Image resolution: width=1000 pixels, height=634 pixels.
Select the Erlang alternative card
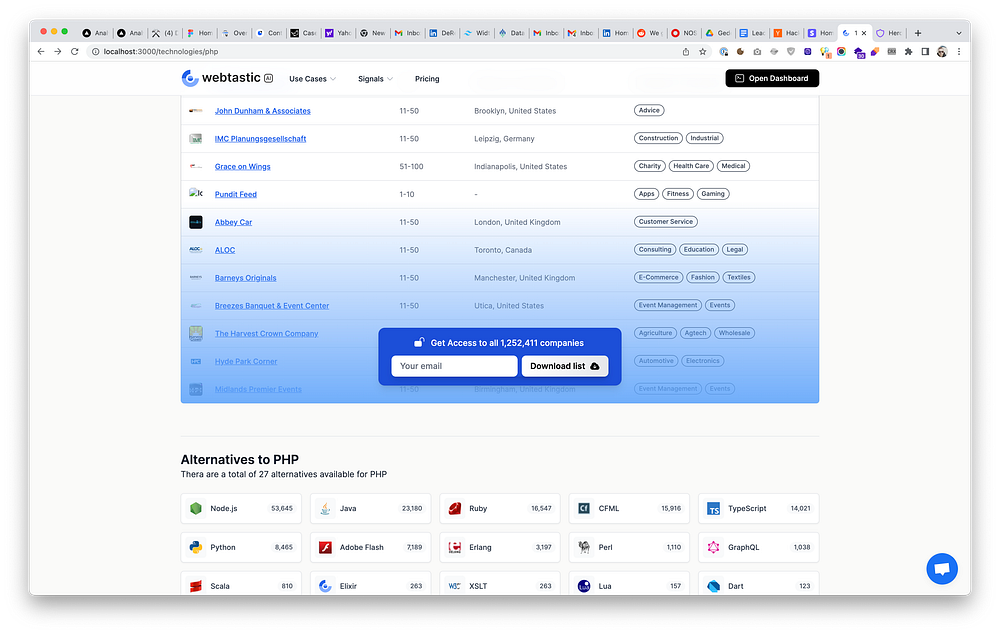[x=499, y=547]
